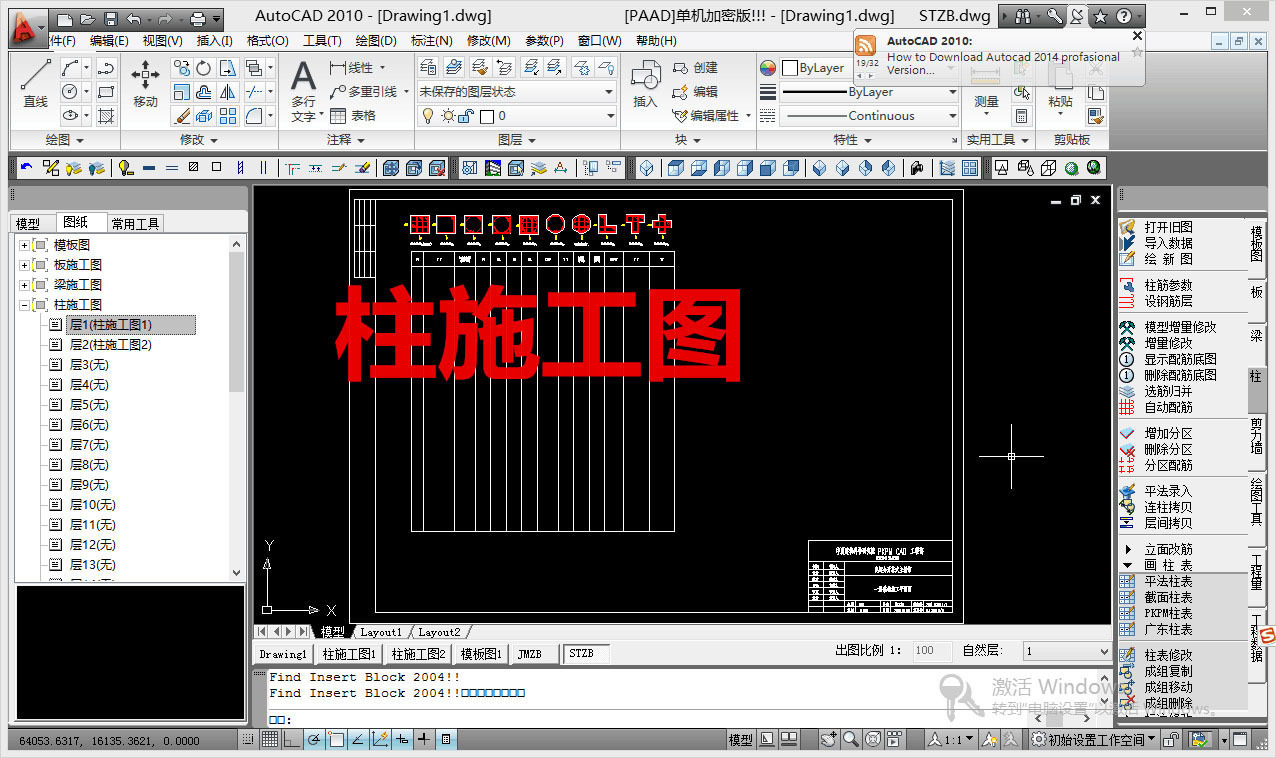1276x758 pixels.
Task: Switch to the Layout1 tab
Action: [x=381, y=632]
